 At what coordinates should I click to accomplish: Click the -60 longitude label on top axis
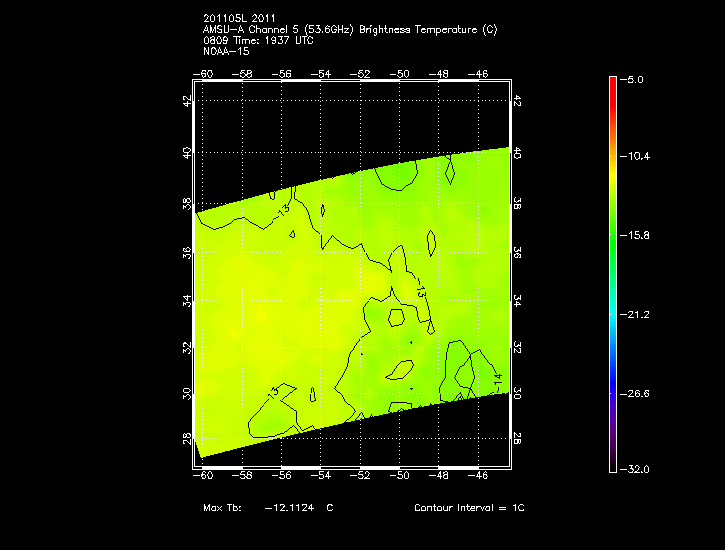(x=205, y=73)
